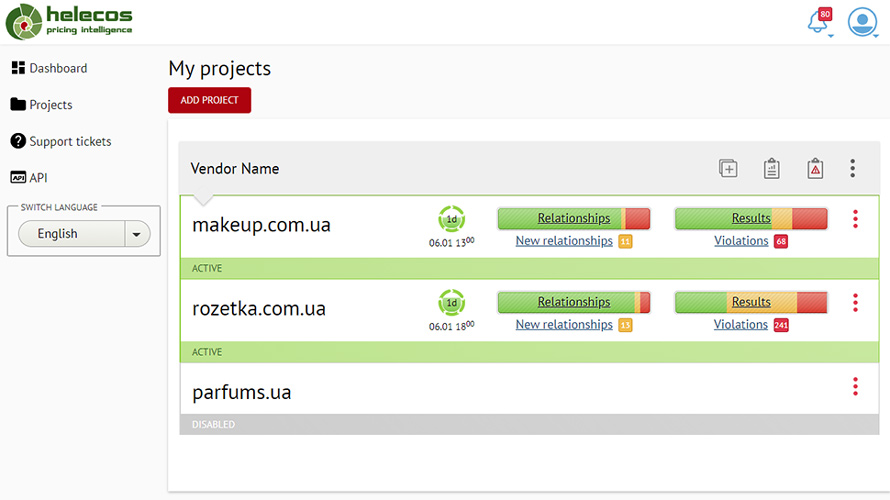Viewport: 890px width, 500px height.
Task: Click the ADD PROJECT button
Action: tap(209, 100)
